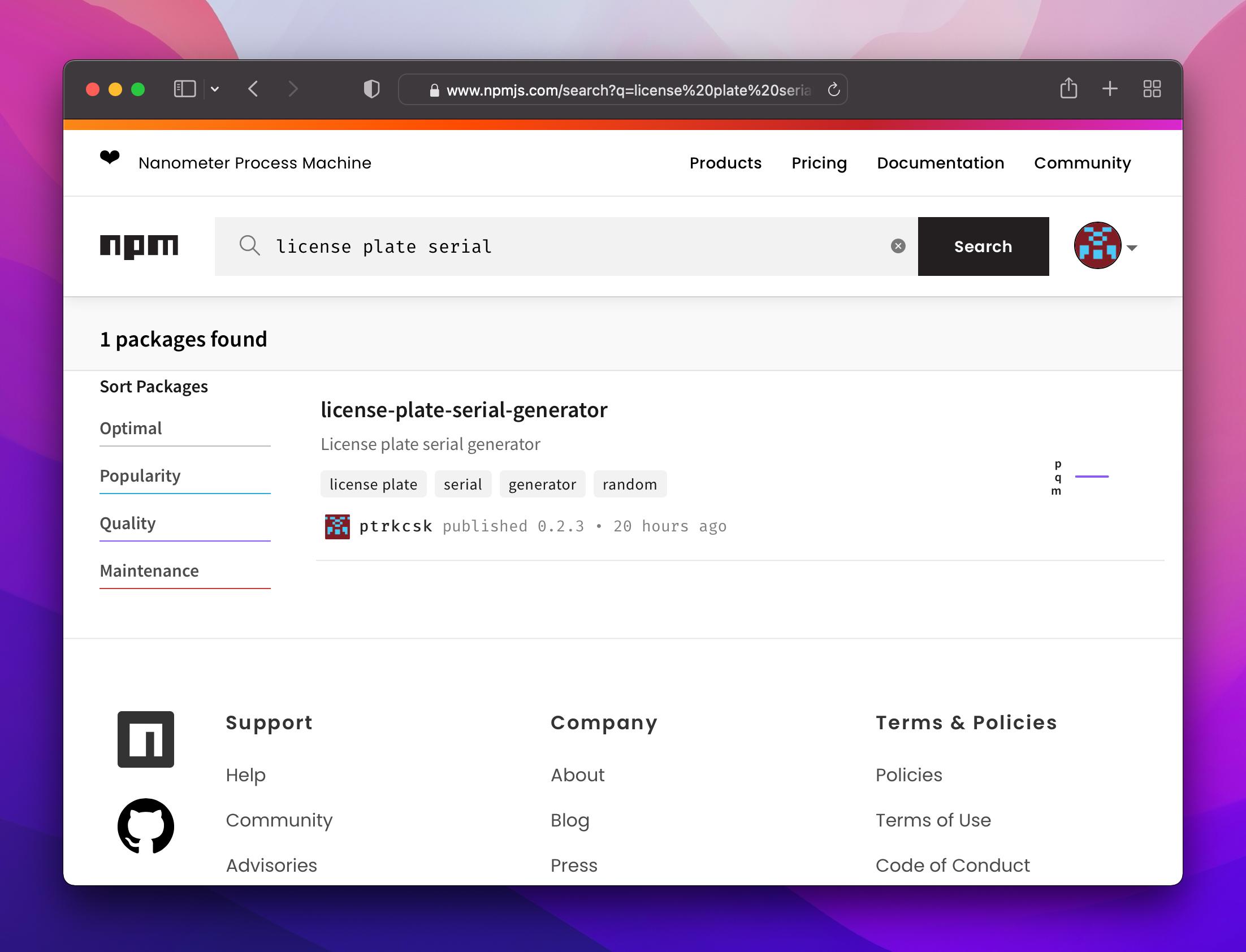Open the Community menu item in header
1246x952 pixels.
coord(1082,163)
